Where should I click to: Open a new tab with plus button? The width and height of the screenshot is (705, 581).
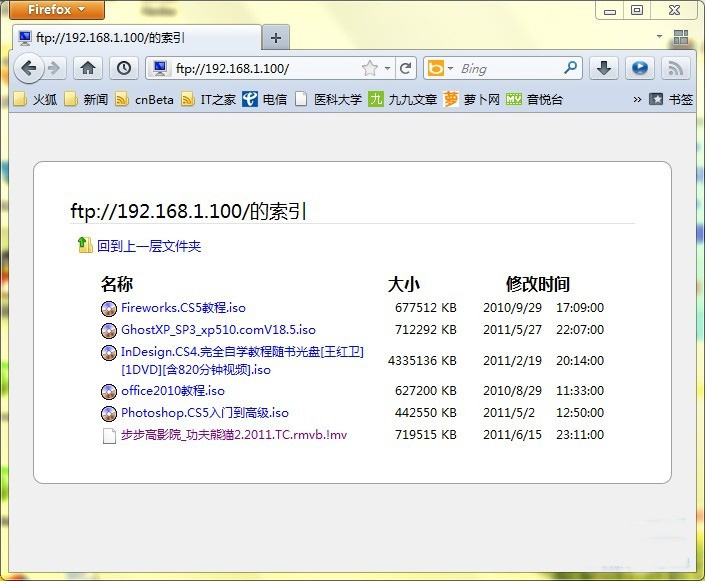[x=276, y=38]
